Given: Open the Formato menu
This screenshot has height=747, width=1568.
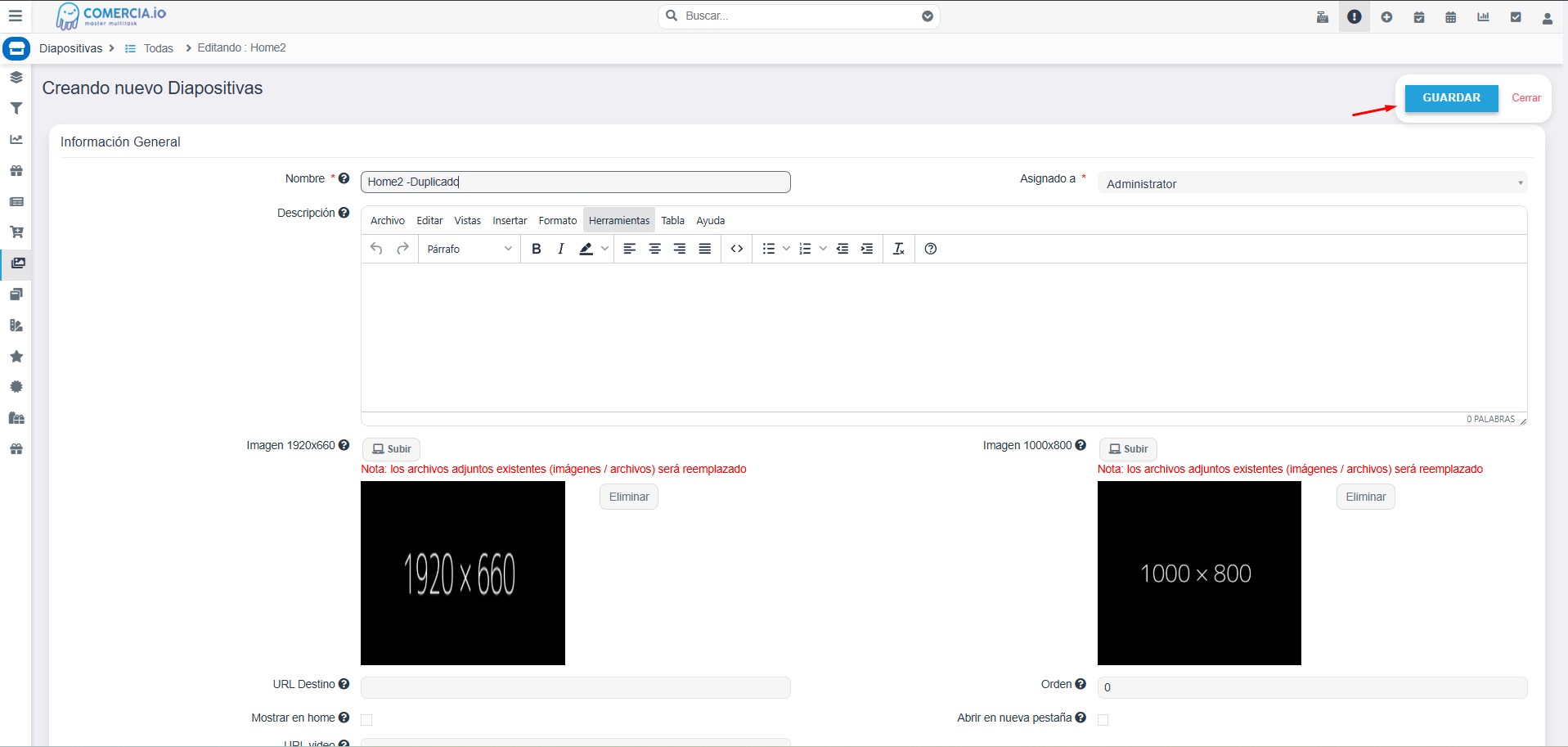Looking at the screenshot, I should tap(558, 221).
